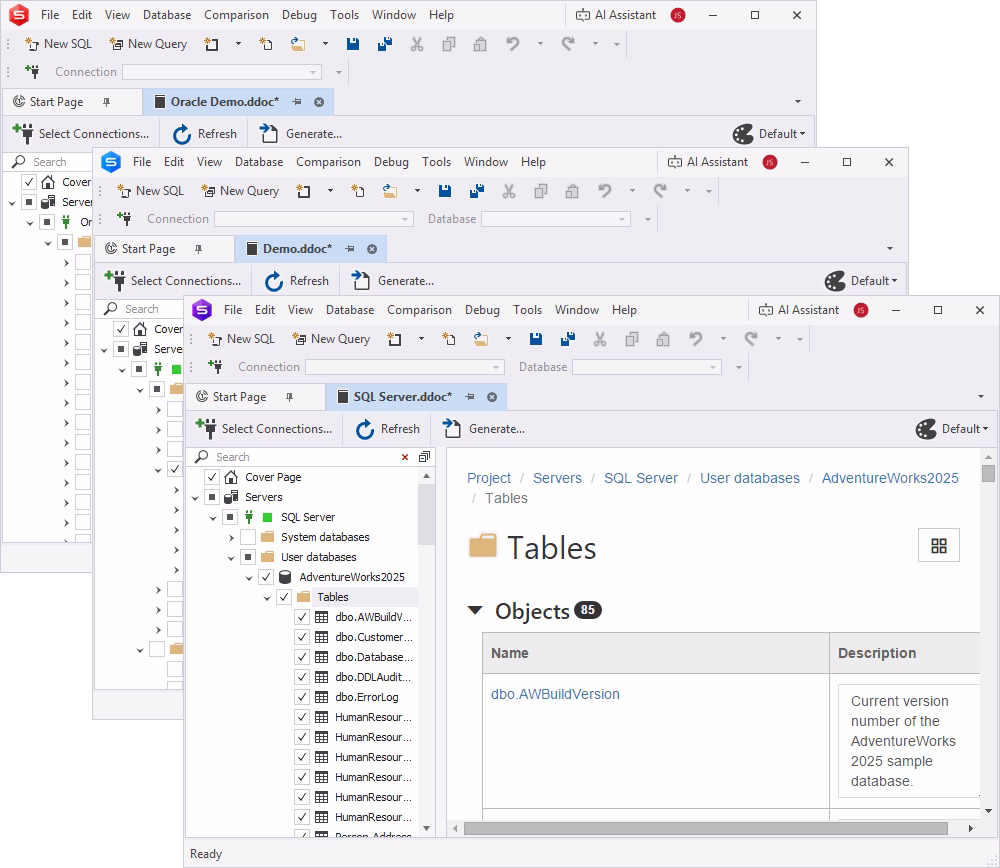This screenshot has width=1000, height=868.
Task: Open the Database menu in Oracle Demo window
Action: tap(167, 15)
